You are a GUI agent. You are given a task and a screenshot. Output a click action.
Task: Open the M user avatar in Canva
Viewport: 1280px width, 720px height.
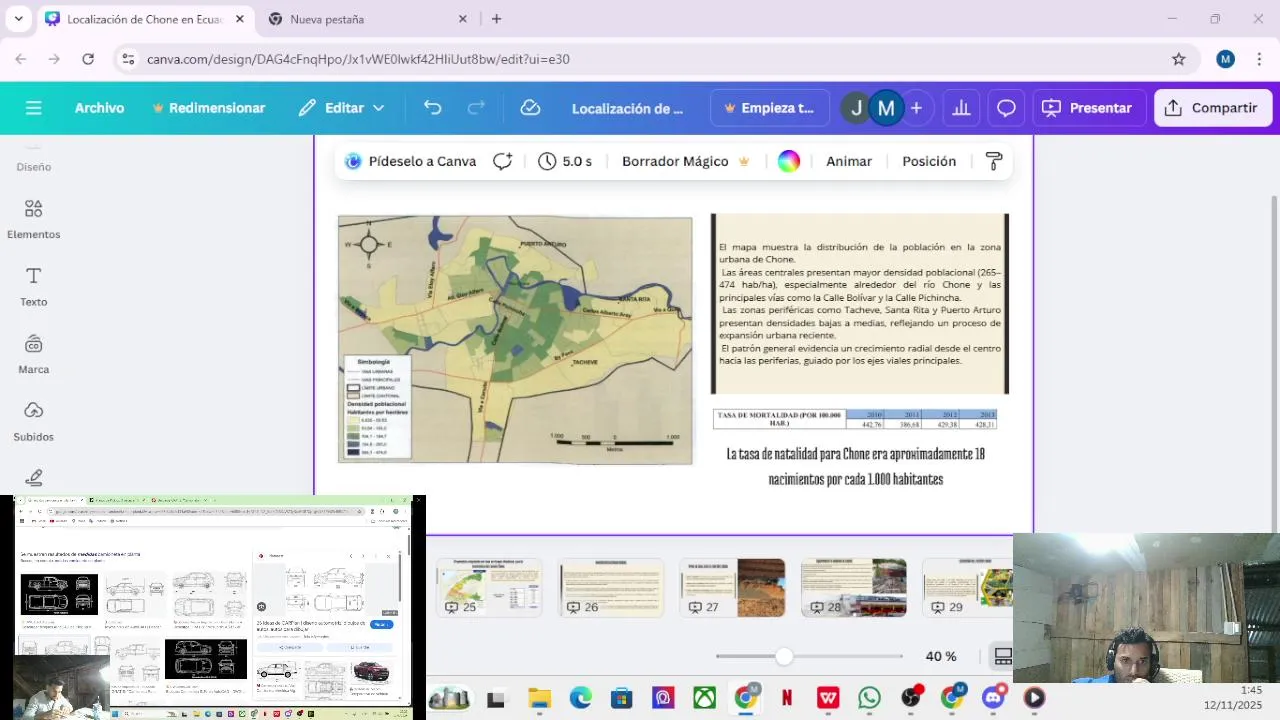point(886,108)
